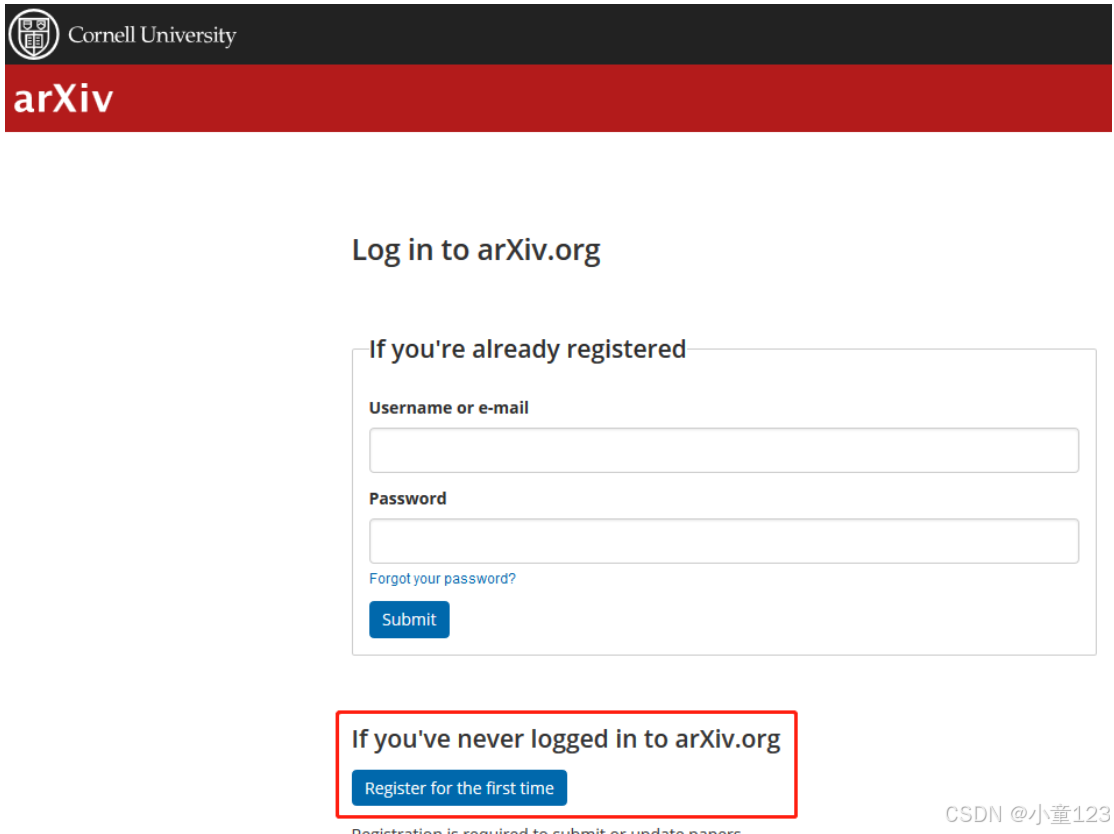1114x834 pixels.
Task: Select the 'Username or e-mail' label
Action: pos(448,408)
